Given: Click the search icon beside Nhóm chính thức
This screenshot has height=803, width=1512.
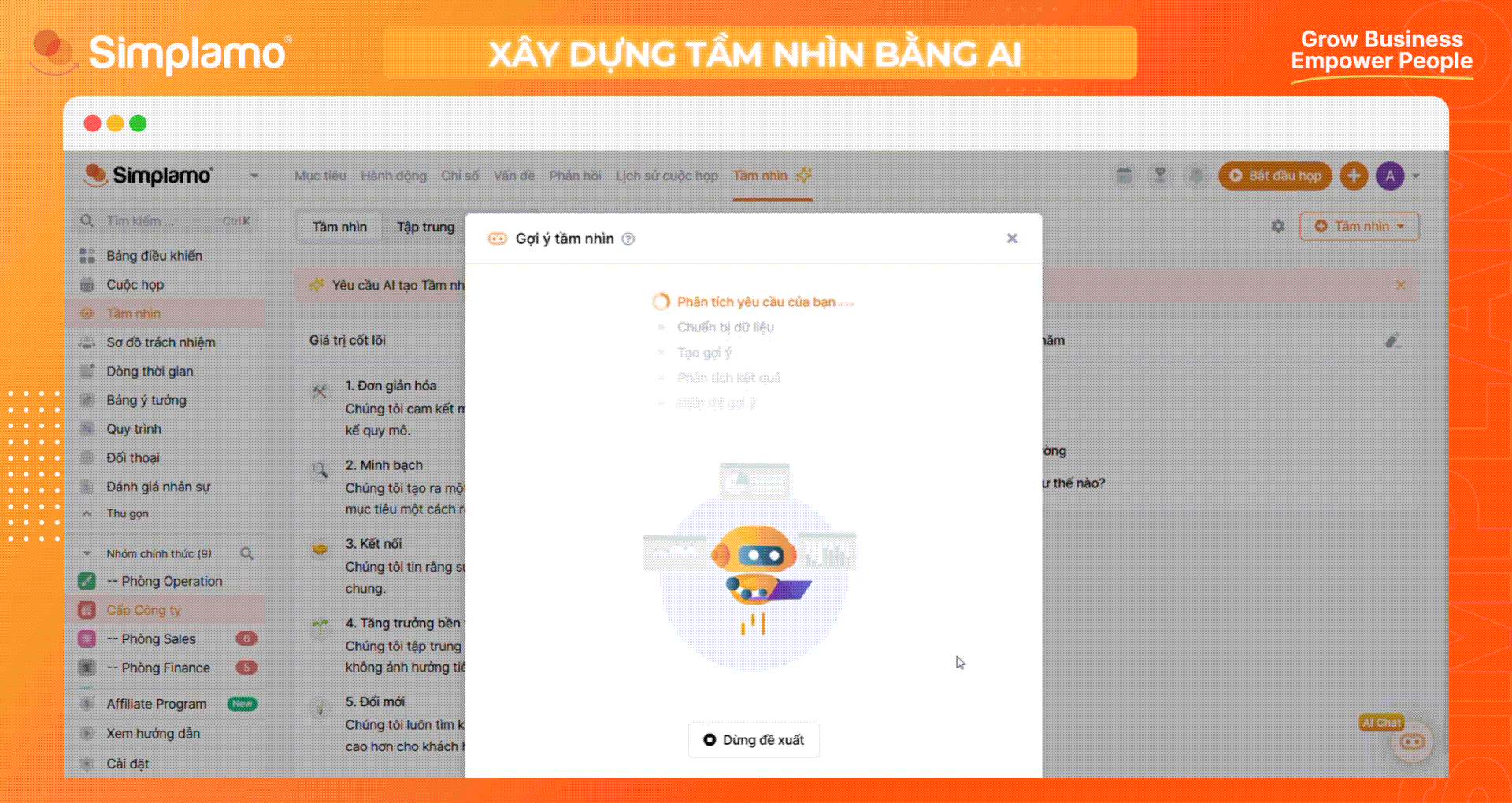Looking at the screenshot, I should tap(246, 553).
